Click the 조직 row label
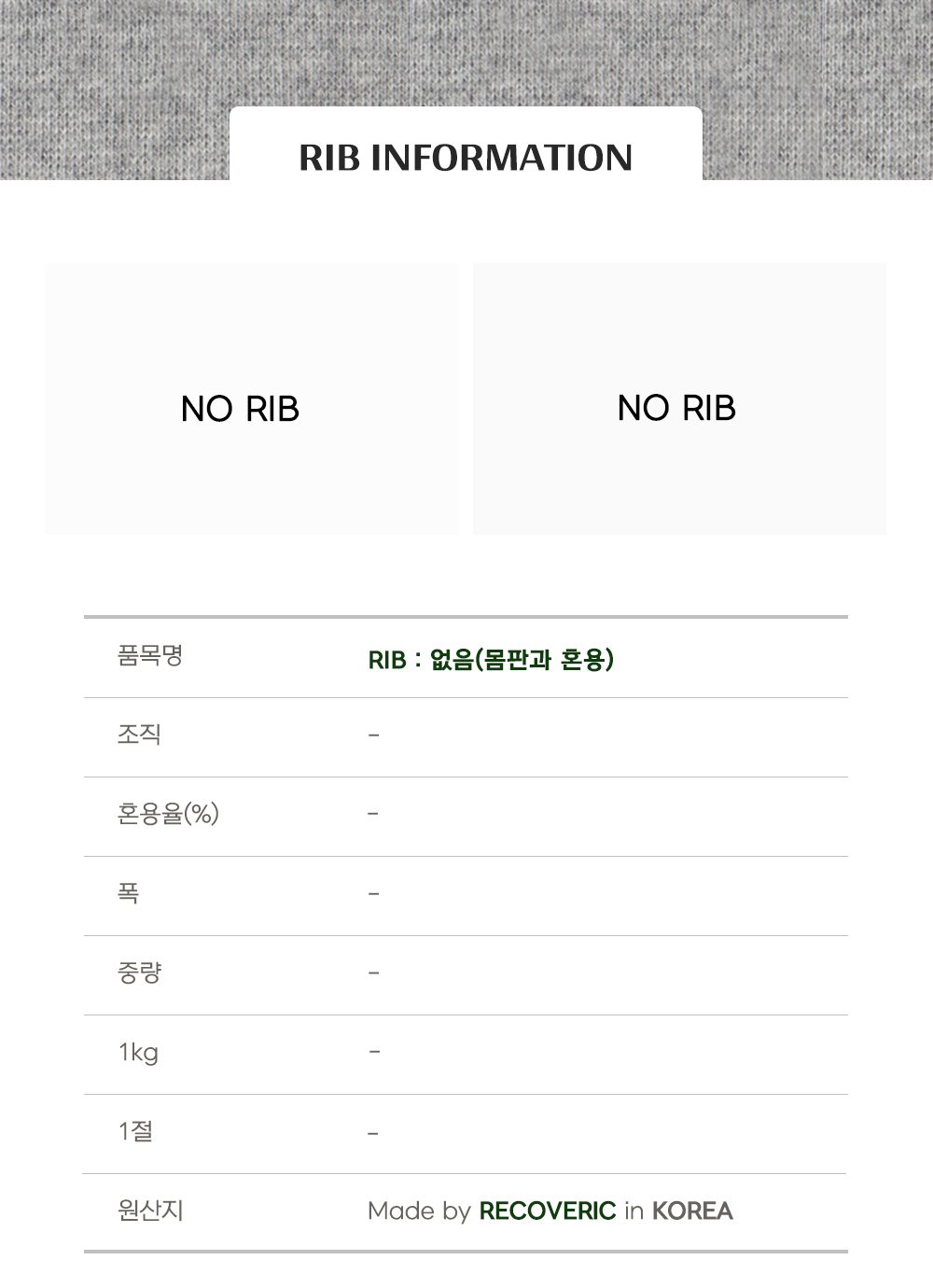The image size is (933, 1288). pos(139,735)
